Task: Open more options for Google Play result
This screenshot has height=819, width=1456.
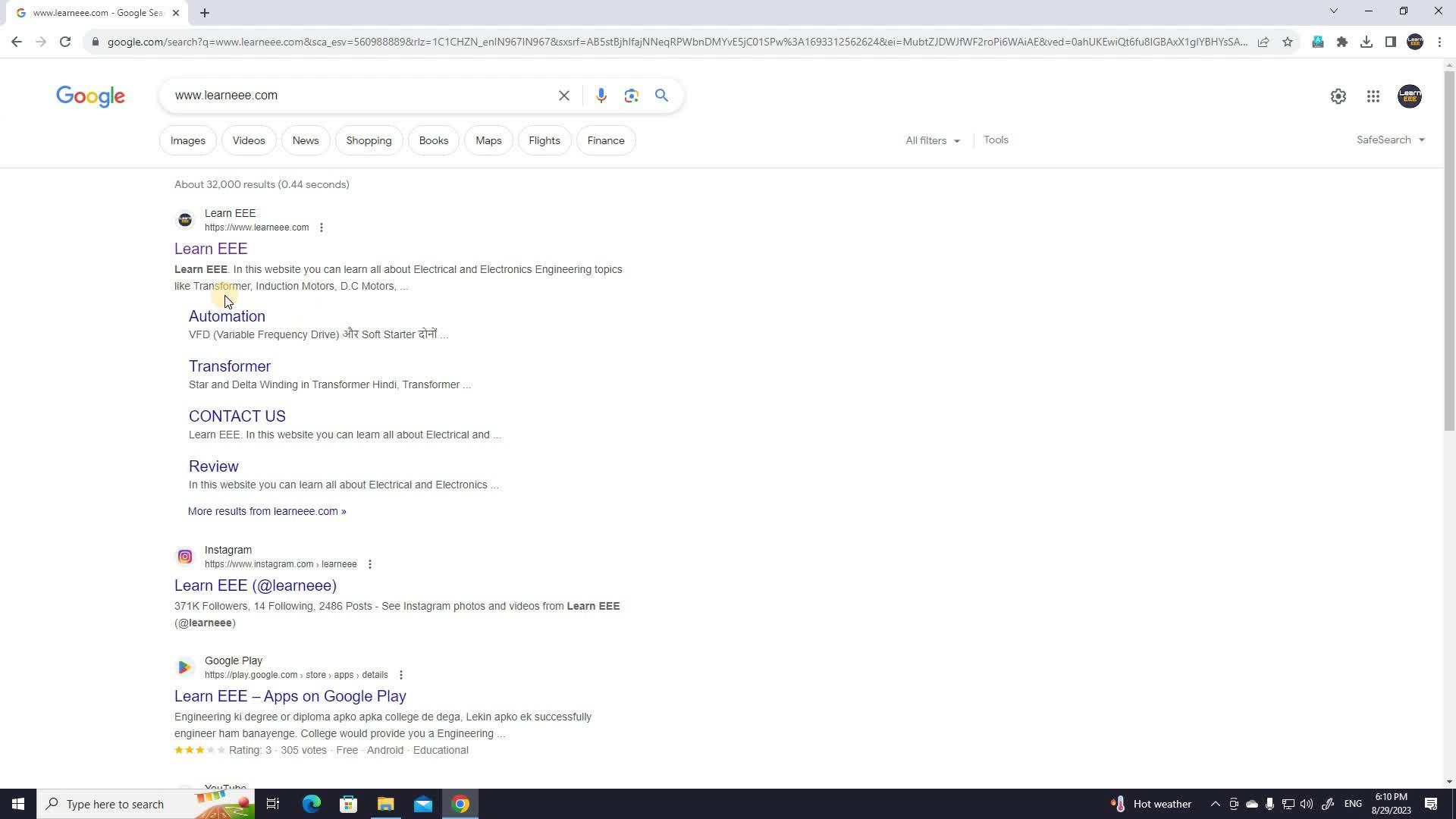Action: tap(401, 675)
